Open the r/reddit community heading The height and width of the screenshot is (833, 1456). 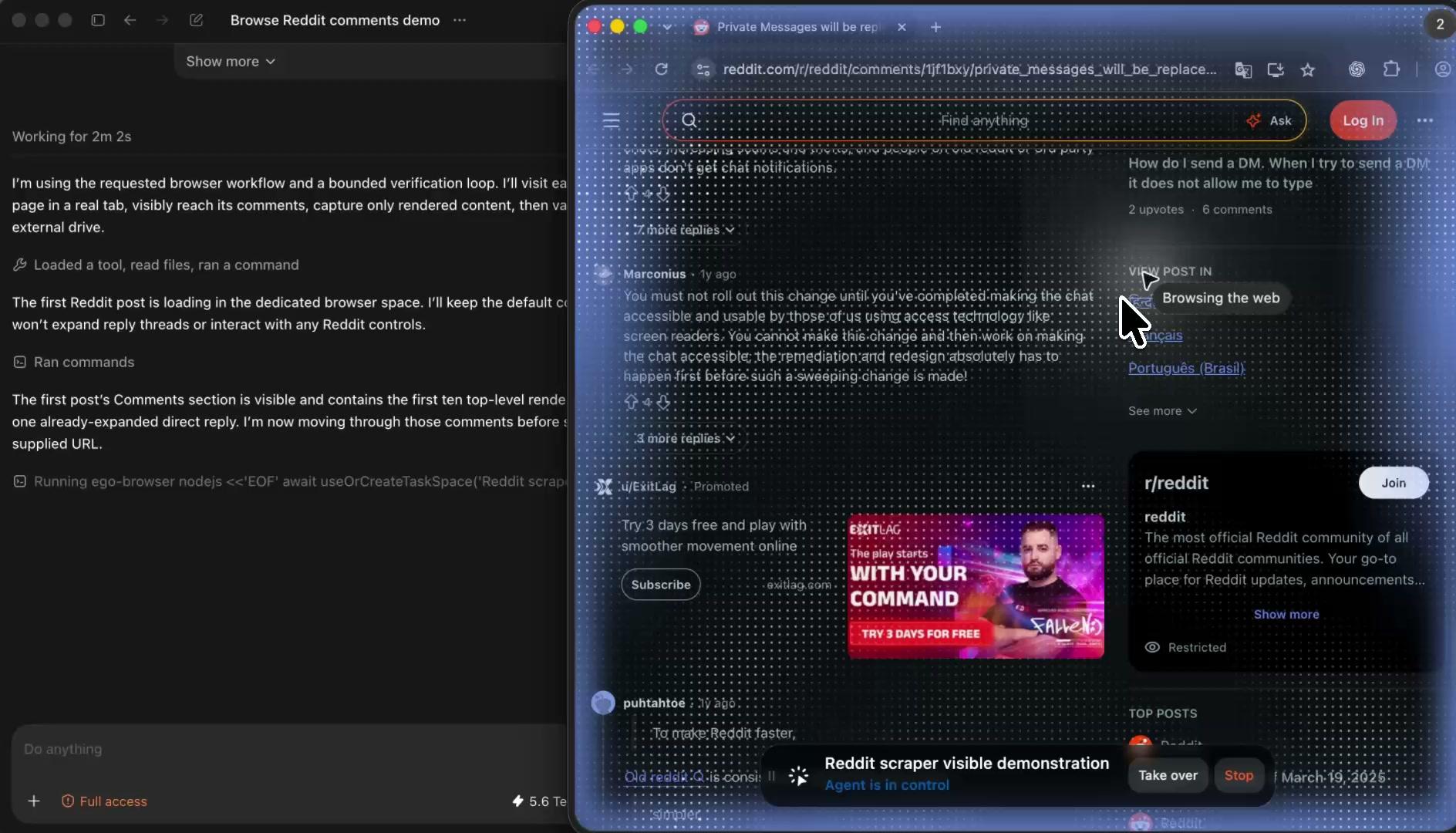1176,483
